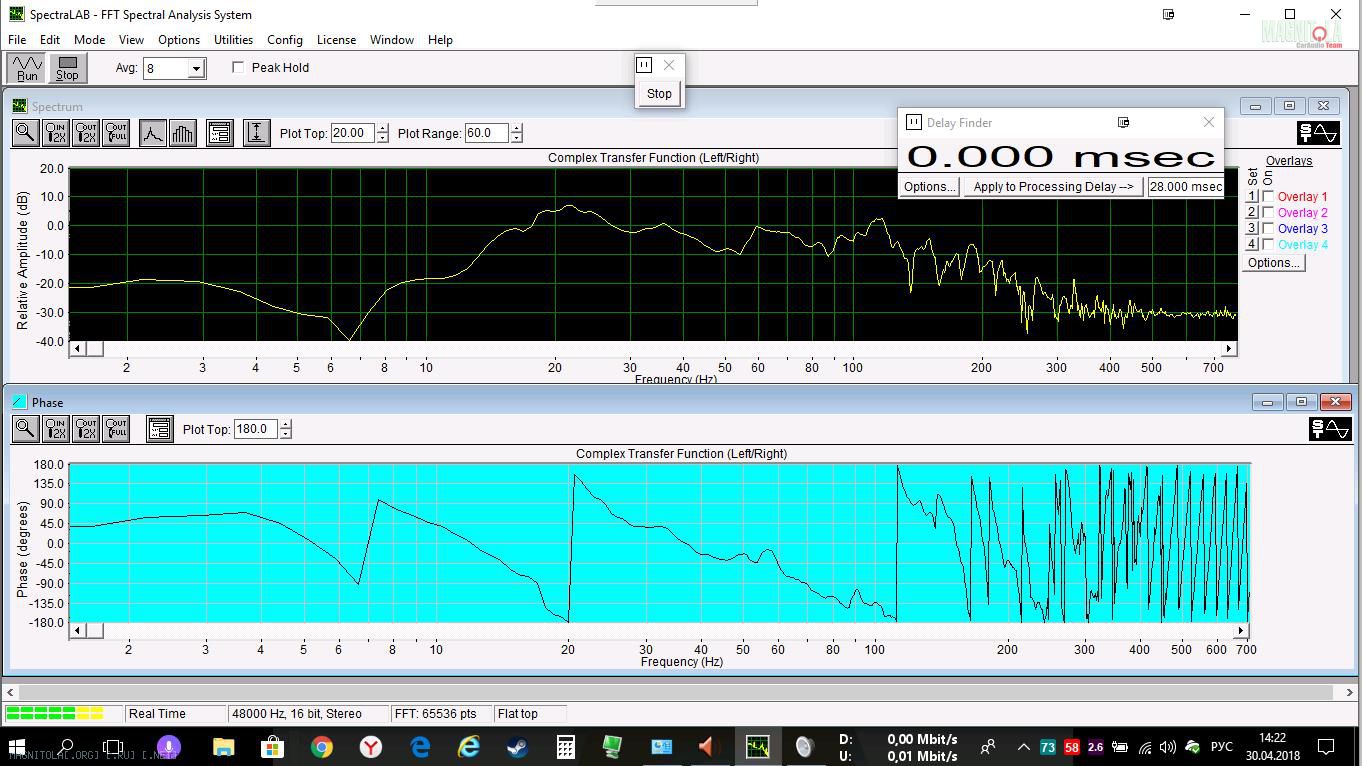Open the Utilities menu

[x=233, y=40]
